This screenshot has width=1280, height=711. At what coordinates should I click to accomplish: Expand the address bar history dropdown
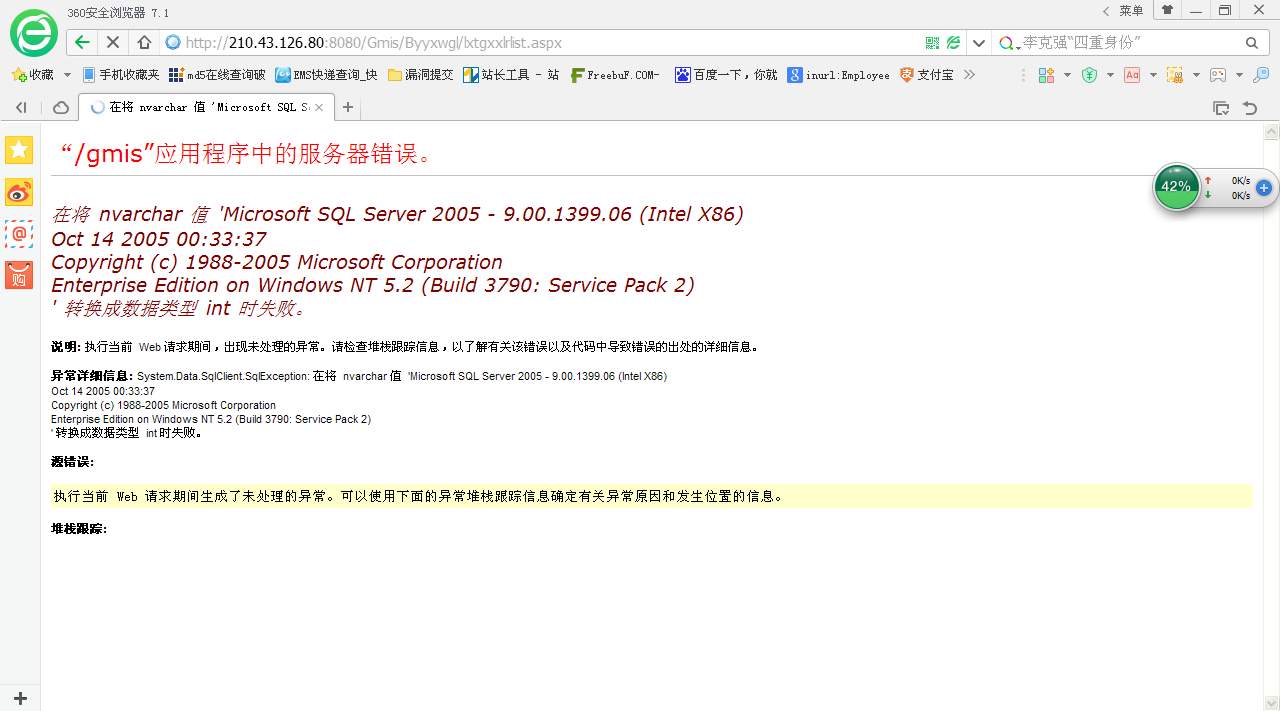point(979,43)
